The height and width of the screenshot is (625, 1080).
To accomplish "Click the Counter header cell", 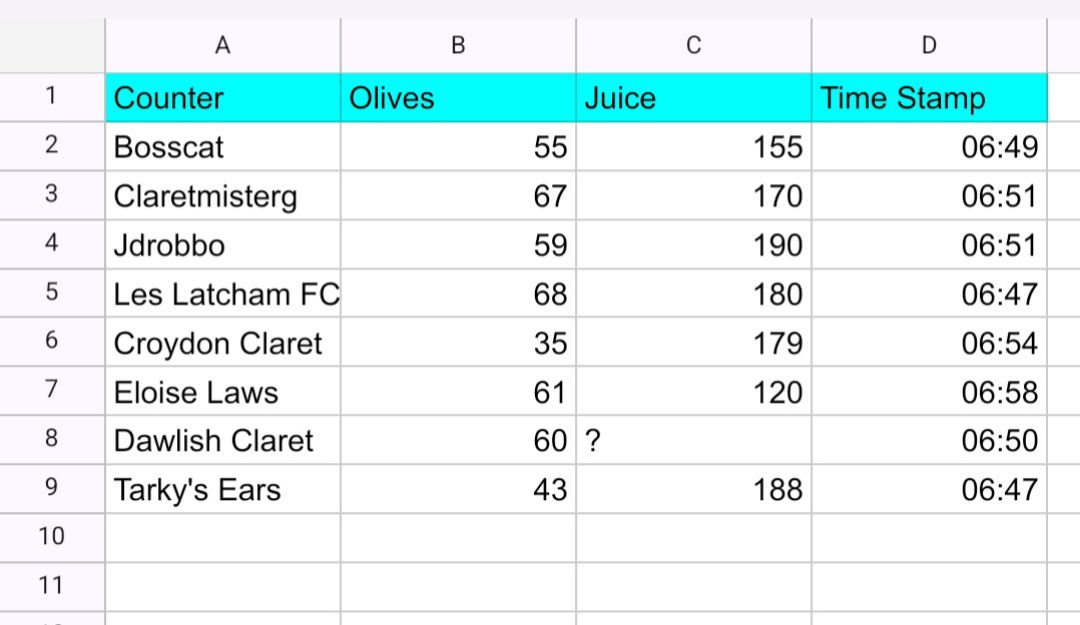I will tap(222, 98).
